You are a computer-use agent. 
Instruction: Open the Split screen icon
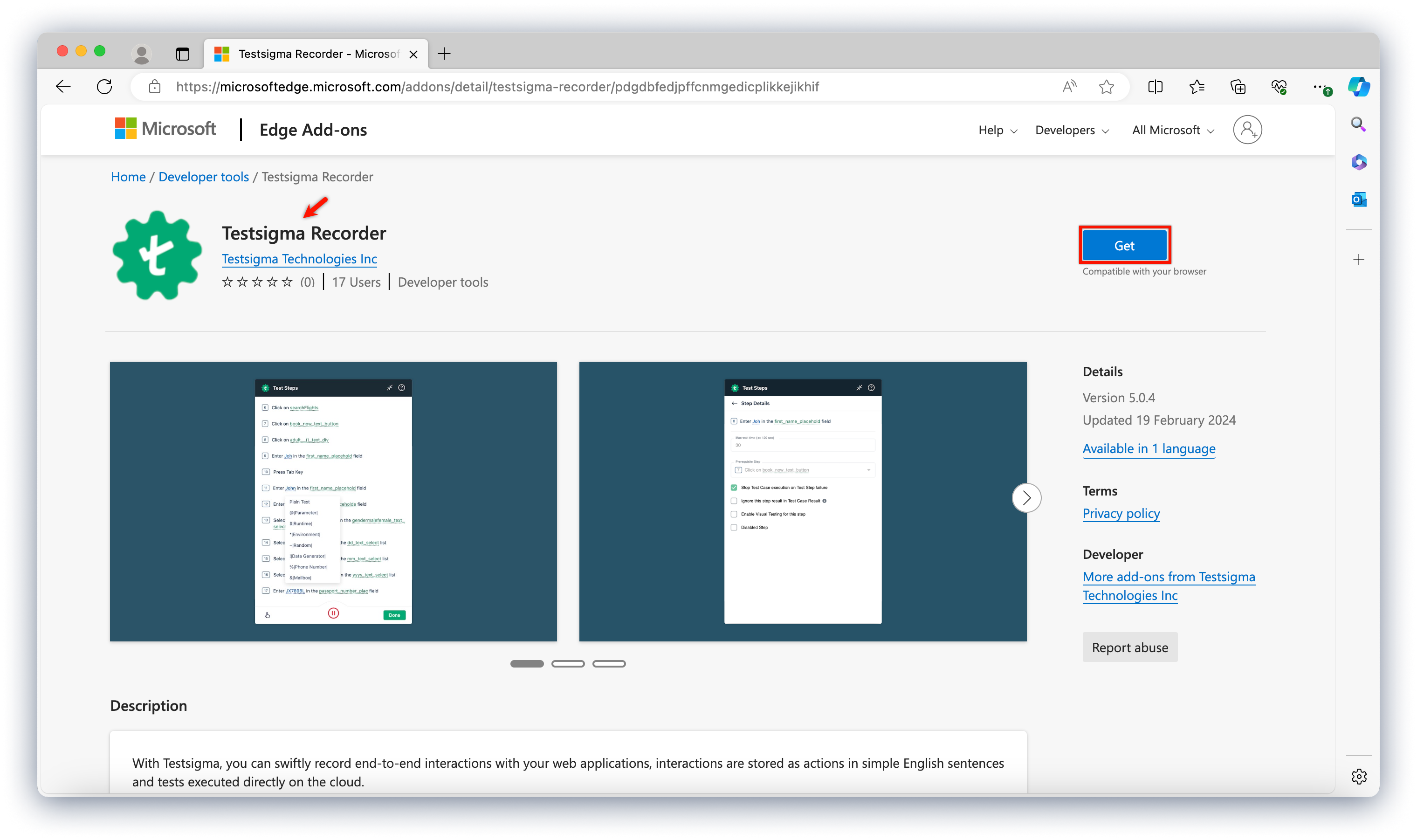click(1155, 87)
